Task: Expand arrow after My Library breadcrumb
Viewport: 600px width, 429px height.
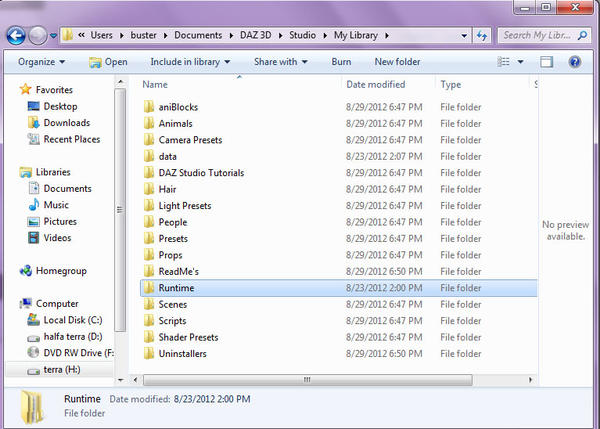Action: 387,36
